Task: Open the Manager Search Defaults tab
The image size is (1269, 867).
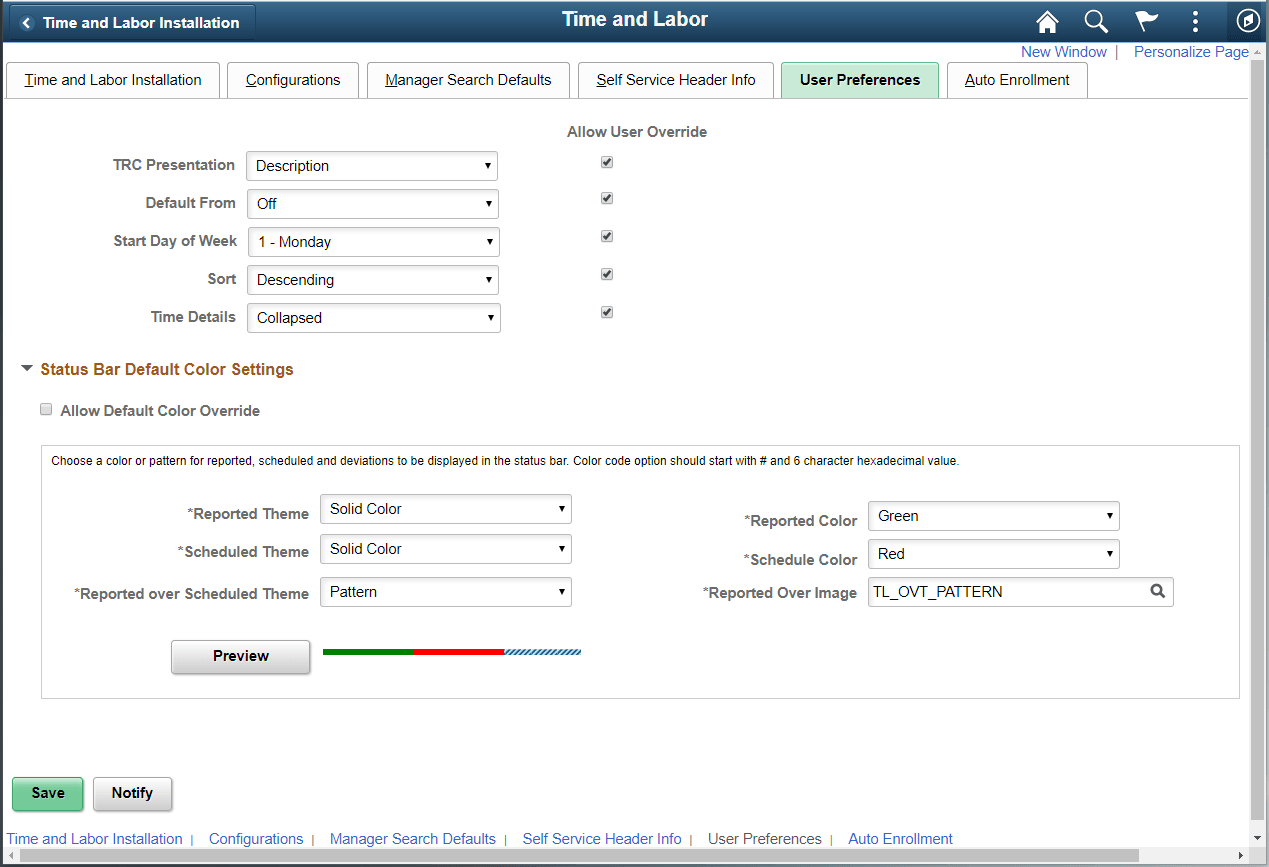Action: click(x=467, y=80)
